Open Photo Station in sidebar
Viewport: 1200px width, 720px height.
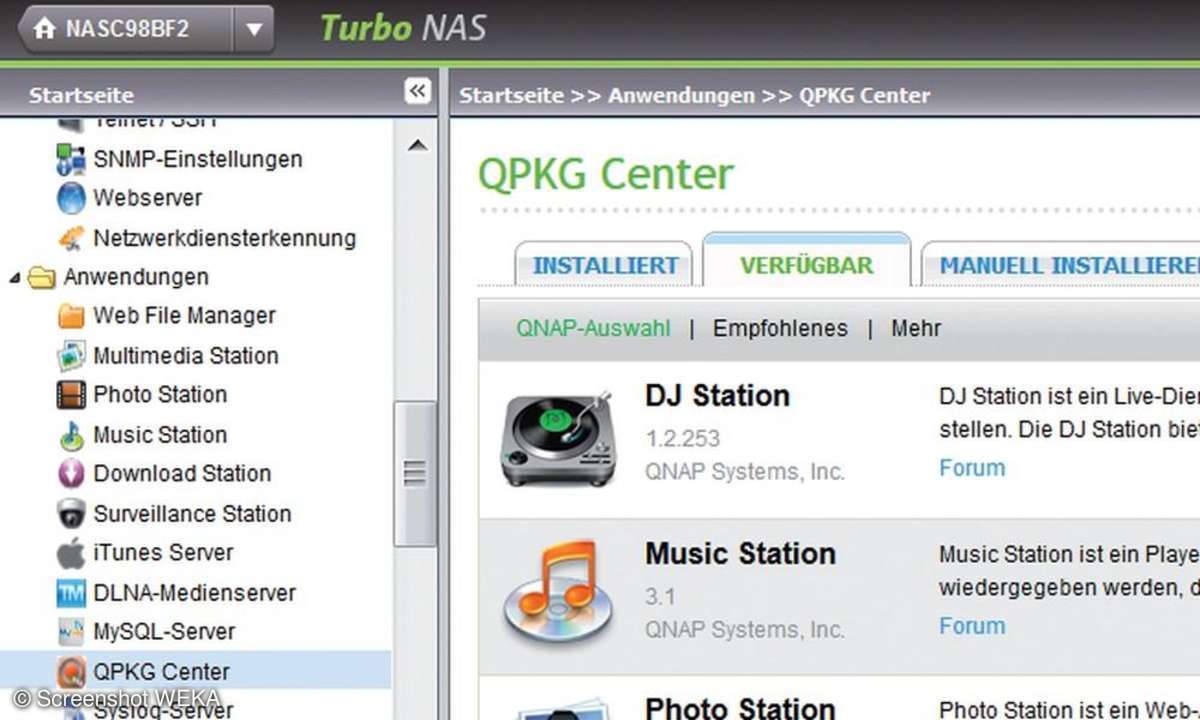pos(160,395)
